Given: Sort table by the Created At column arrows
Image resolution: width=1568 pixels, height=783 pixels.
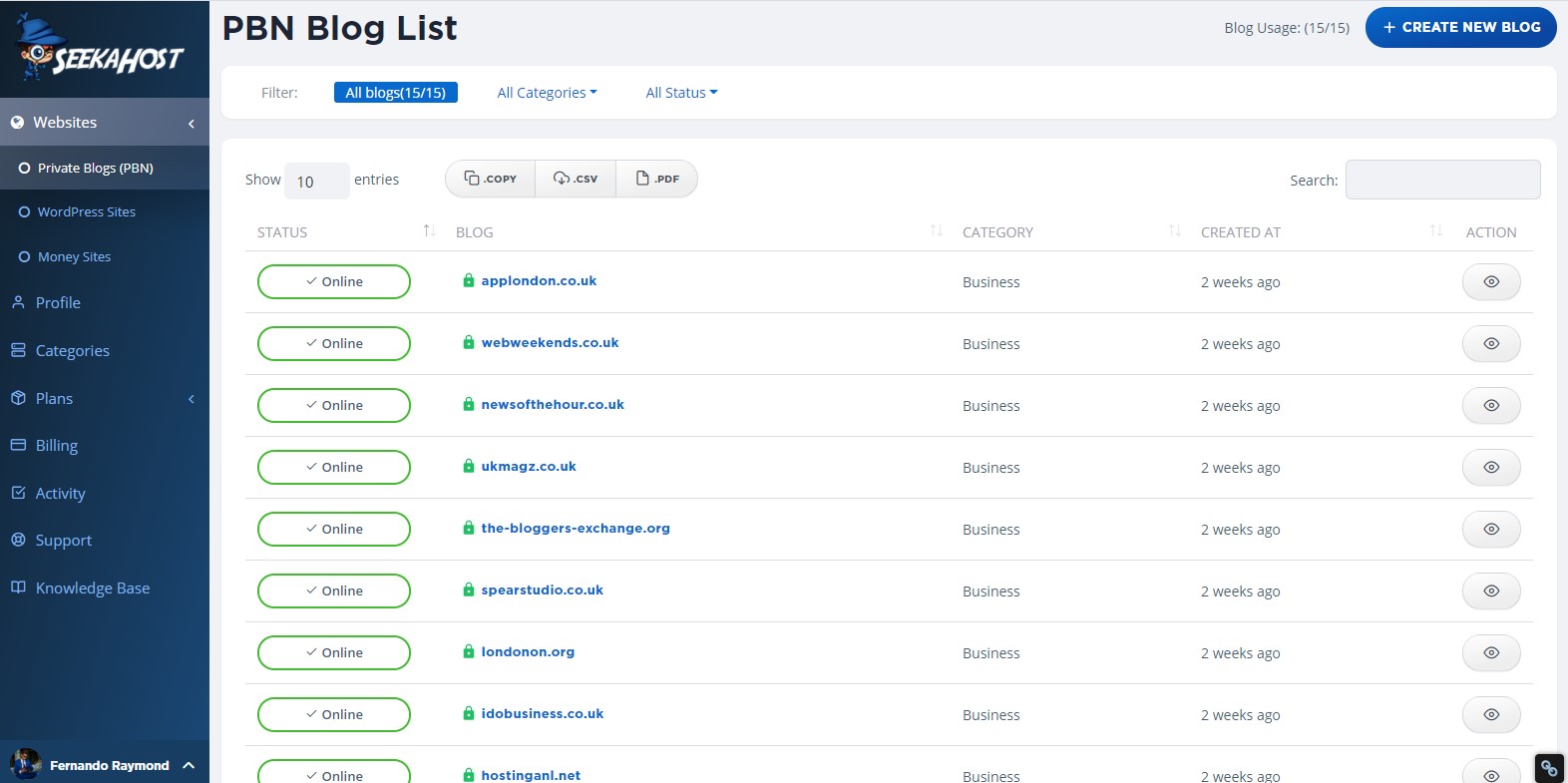Looking at the screenshot, I should (1436, 231).
